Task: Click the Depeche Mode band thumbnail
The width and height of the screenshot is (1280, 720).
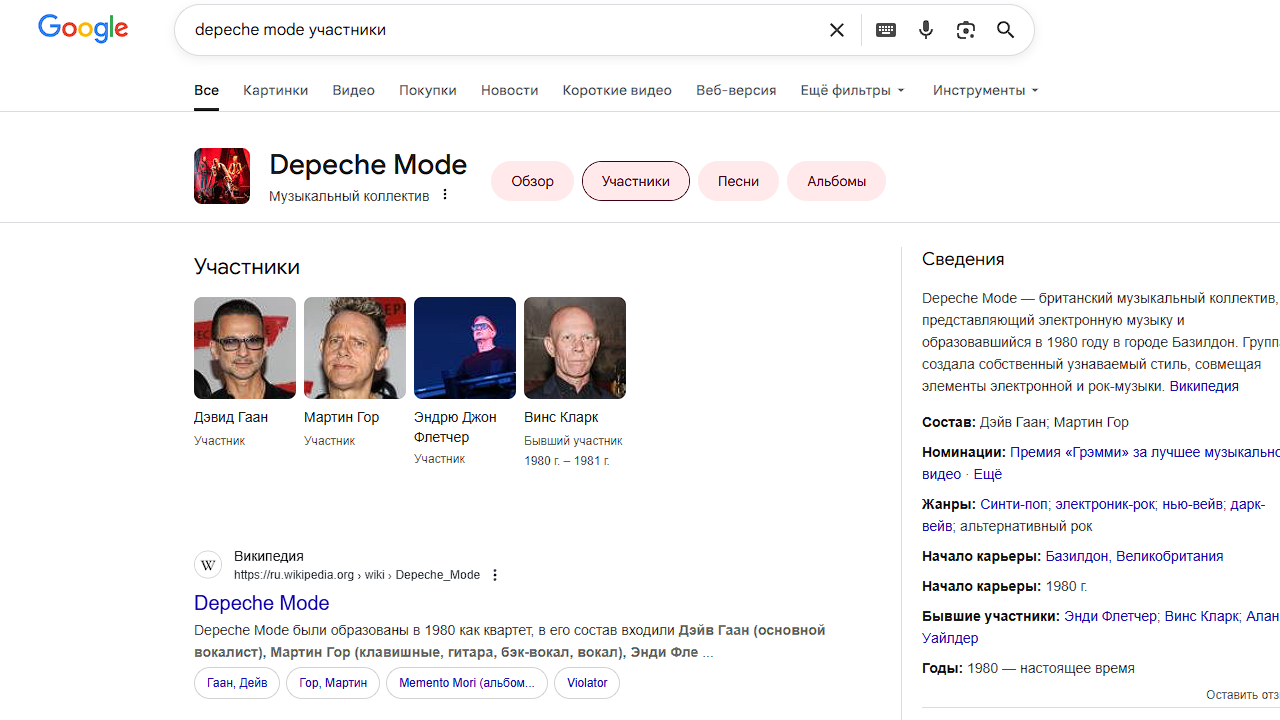Action: [222, 176]
